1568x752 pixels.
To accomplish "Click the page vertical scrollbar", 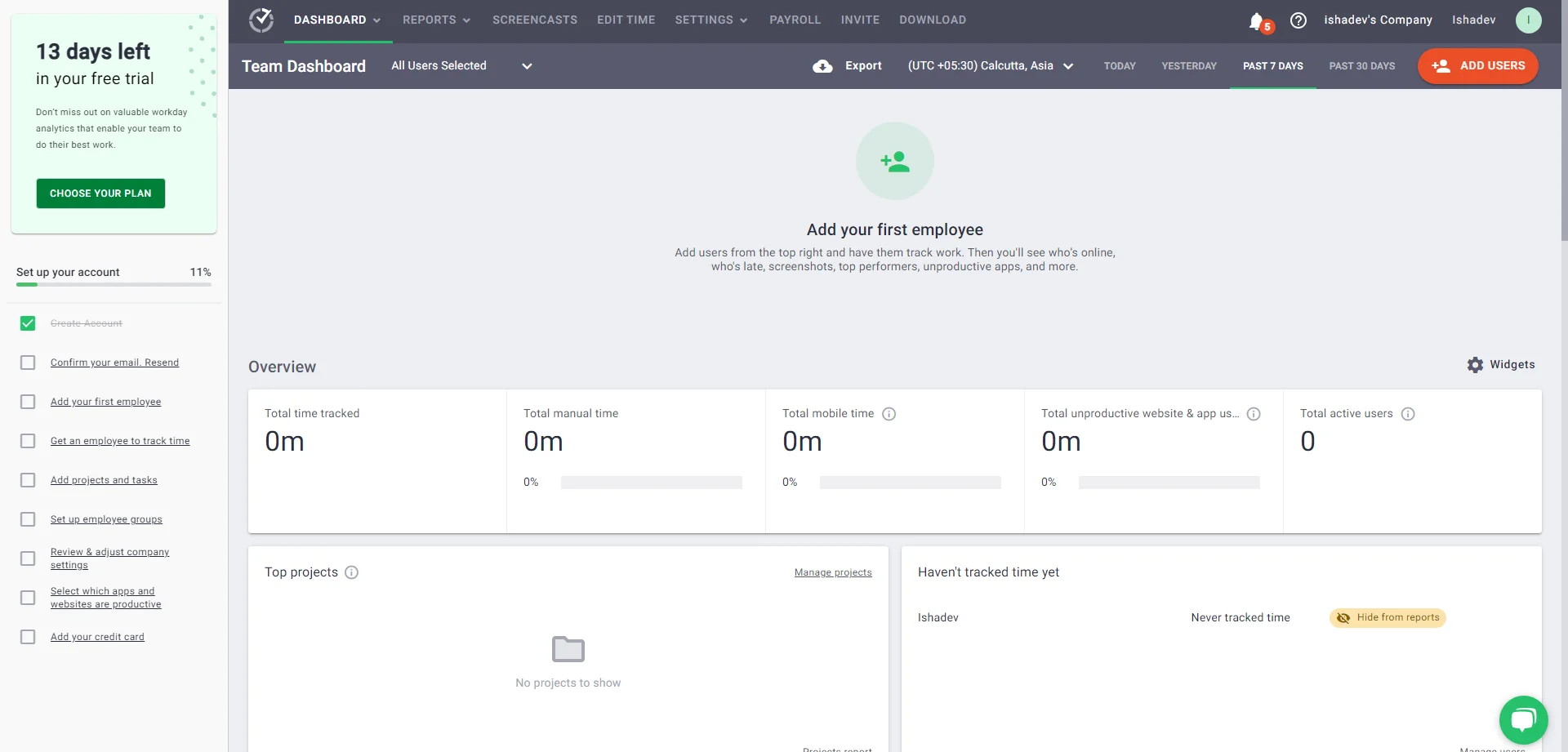I will click(1564, 122).
